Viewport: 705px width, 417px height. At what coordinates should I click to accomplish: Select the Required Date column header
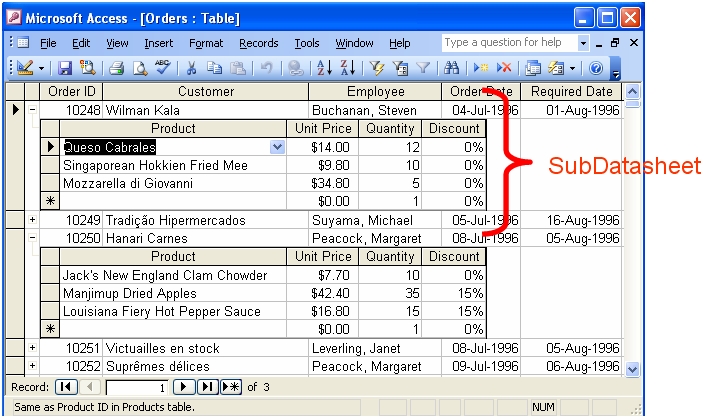(x=571, y=91)
